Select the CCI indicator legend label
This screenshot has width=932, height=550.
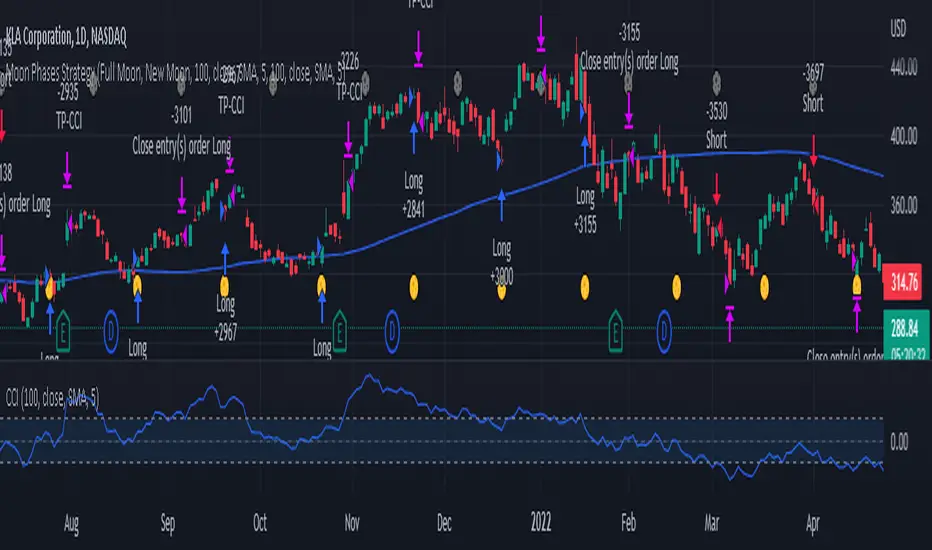pos(52,398)
